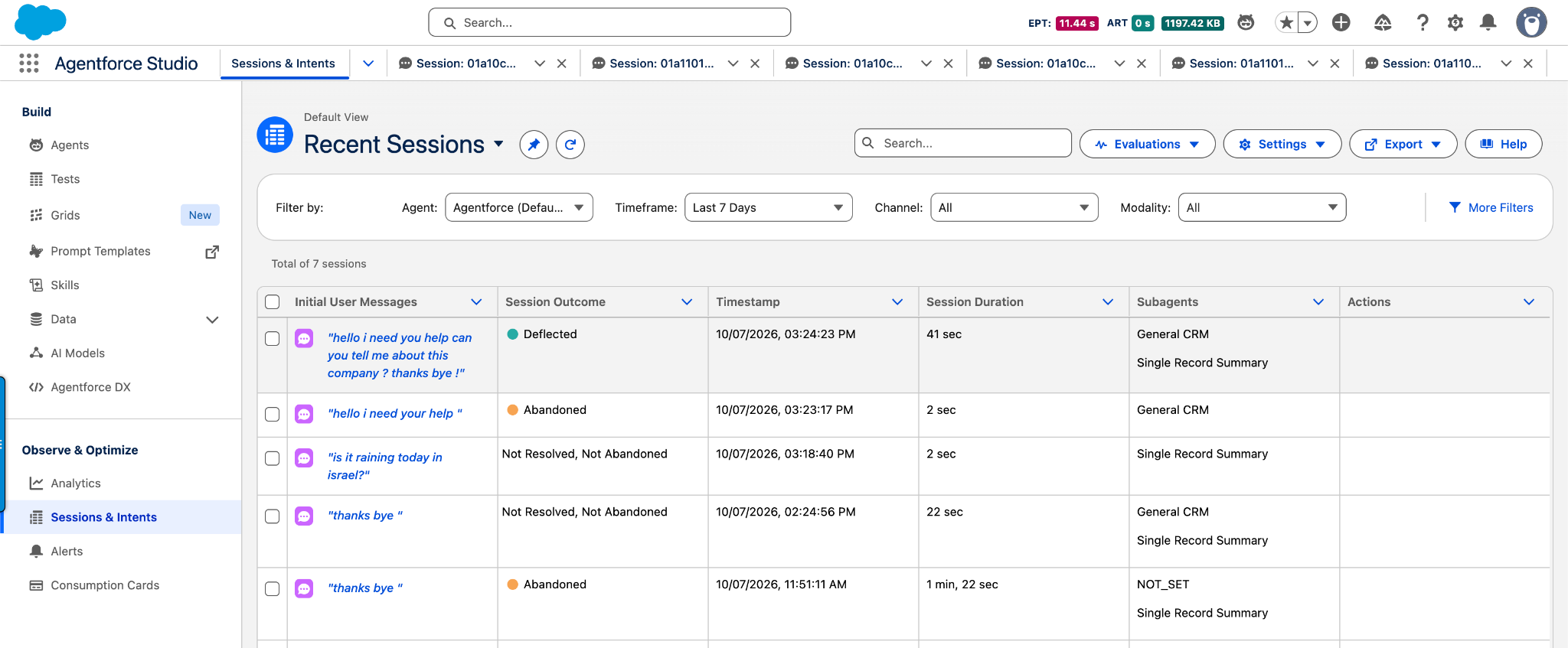Click the Help button in list header
This screenshot has height=648, width=1568.
click(1503, 144)
